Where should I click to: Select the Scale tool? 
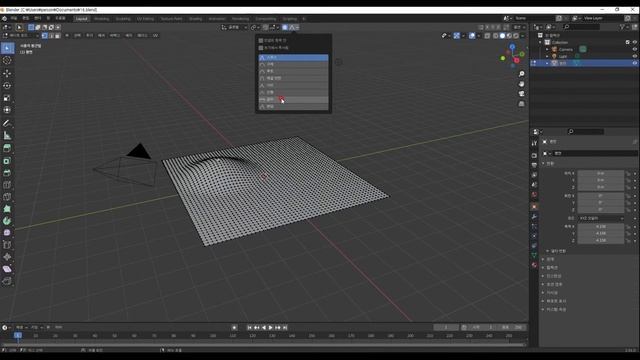pos(7,98)
